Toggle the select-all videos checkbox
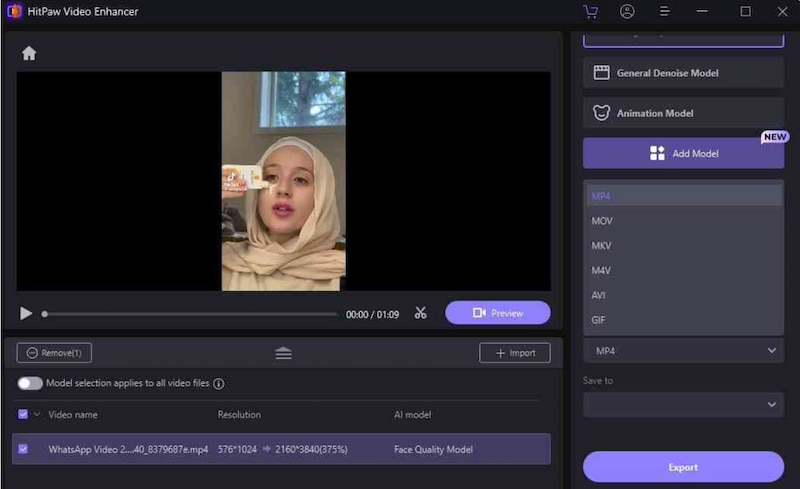Screen dimensions: 800x489 pyautogui.click(x=23, y=414)
